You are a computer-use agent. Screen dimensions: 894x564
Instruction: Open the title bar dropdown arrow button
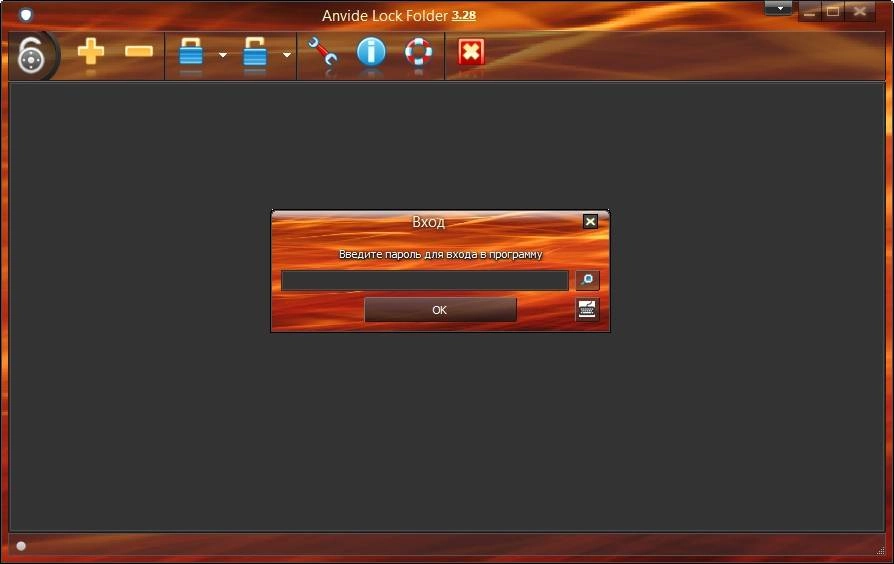click(x=779, y=9)
